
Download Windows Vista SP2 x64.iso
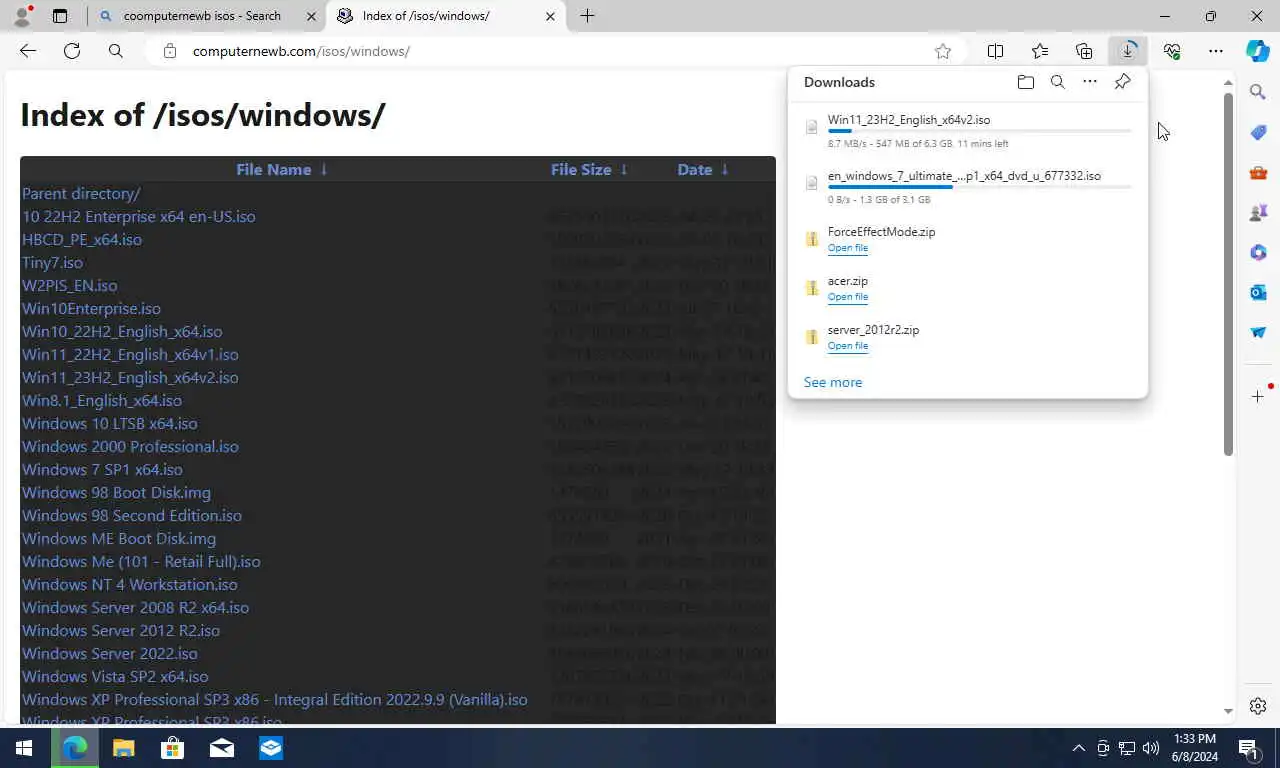pyautogui.click(x=115, y=676)
